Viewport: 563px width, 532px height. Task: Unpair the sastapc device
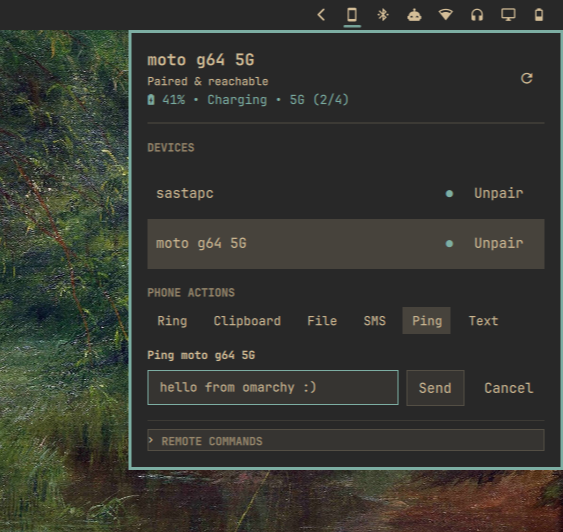point(499,193)
